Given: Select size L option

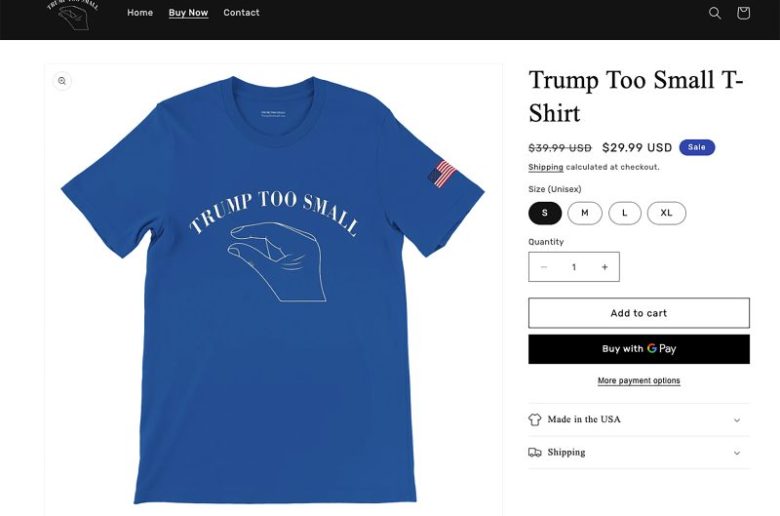Looking at the screenshot, I should click(x=625, y=213).
